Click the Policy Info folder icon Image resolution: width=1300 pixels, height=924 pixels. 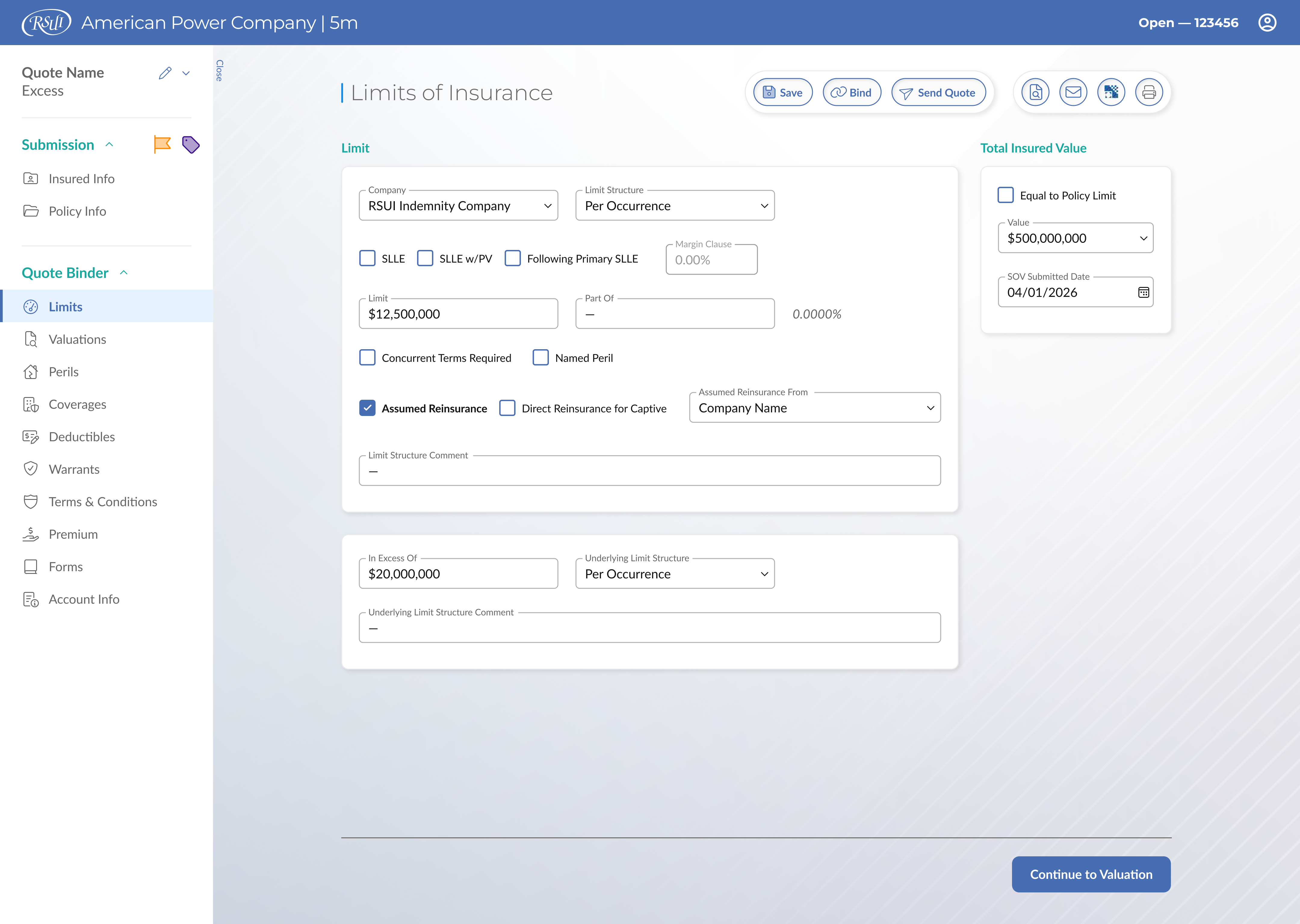click(x=31, y=211)
